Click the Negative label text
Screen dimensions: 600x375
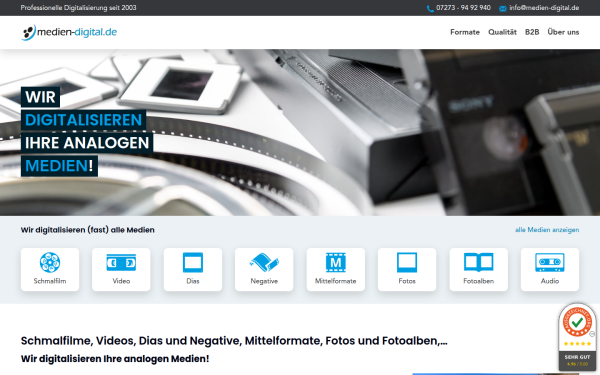[x=264, y=281]
